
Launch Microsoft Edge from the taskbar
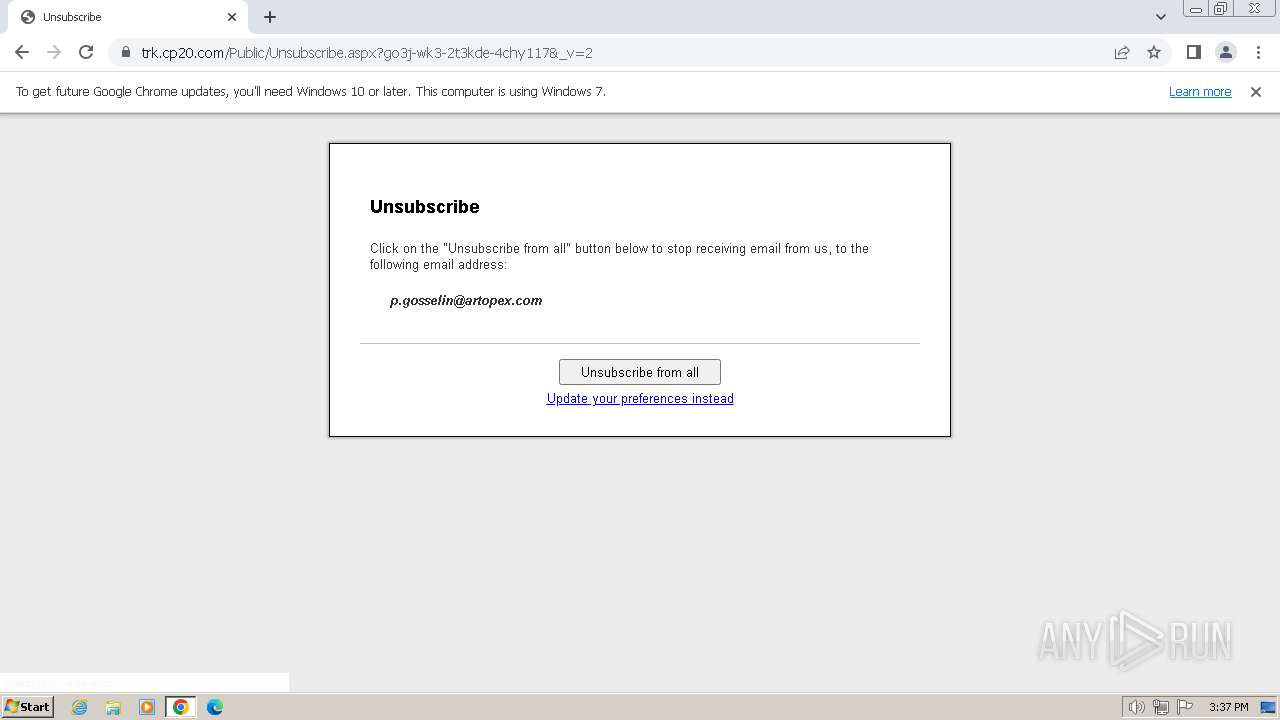[215, 707]
